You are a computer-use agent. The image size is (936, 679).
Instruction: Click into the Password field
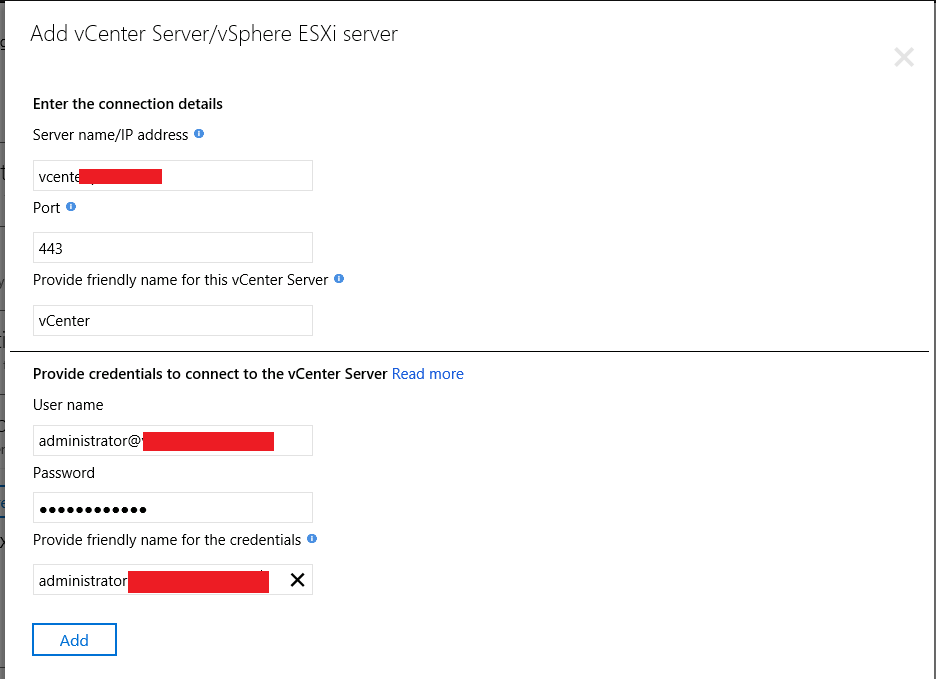[173, 508]
